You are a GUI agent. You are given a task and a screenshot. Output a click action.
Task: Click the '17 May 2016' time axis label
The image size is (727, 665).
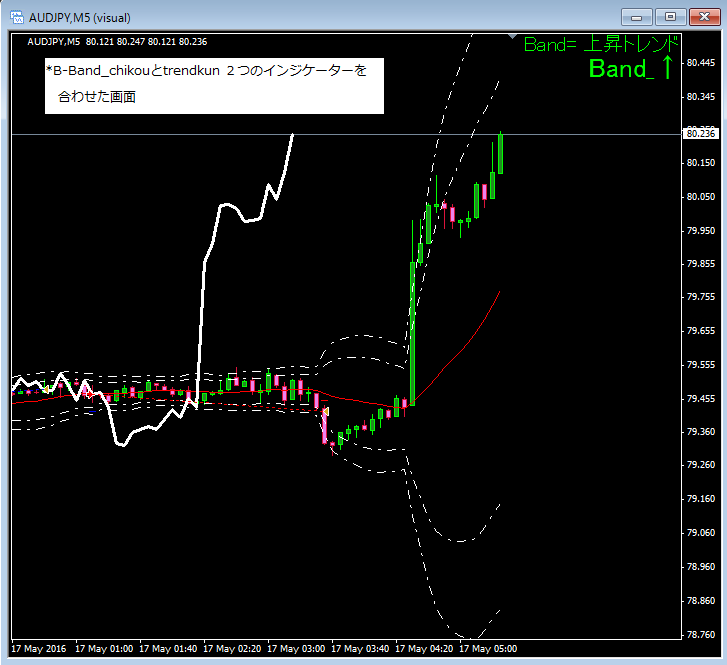pyautogui.click(x=38, y=649)
